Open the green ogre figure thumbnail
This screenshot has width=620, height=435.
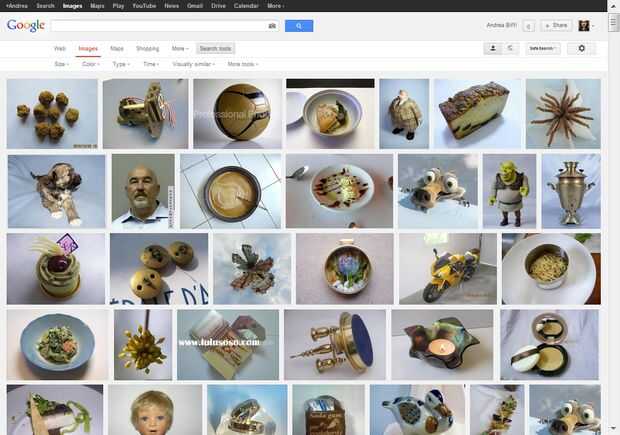pos(509,191)
